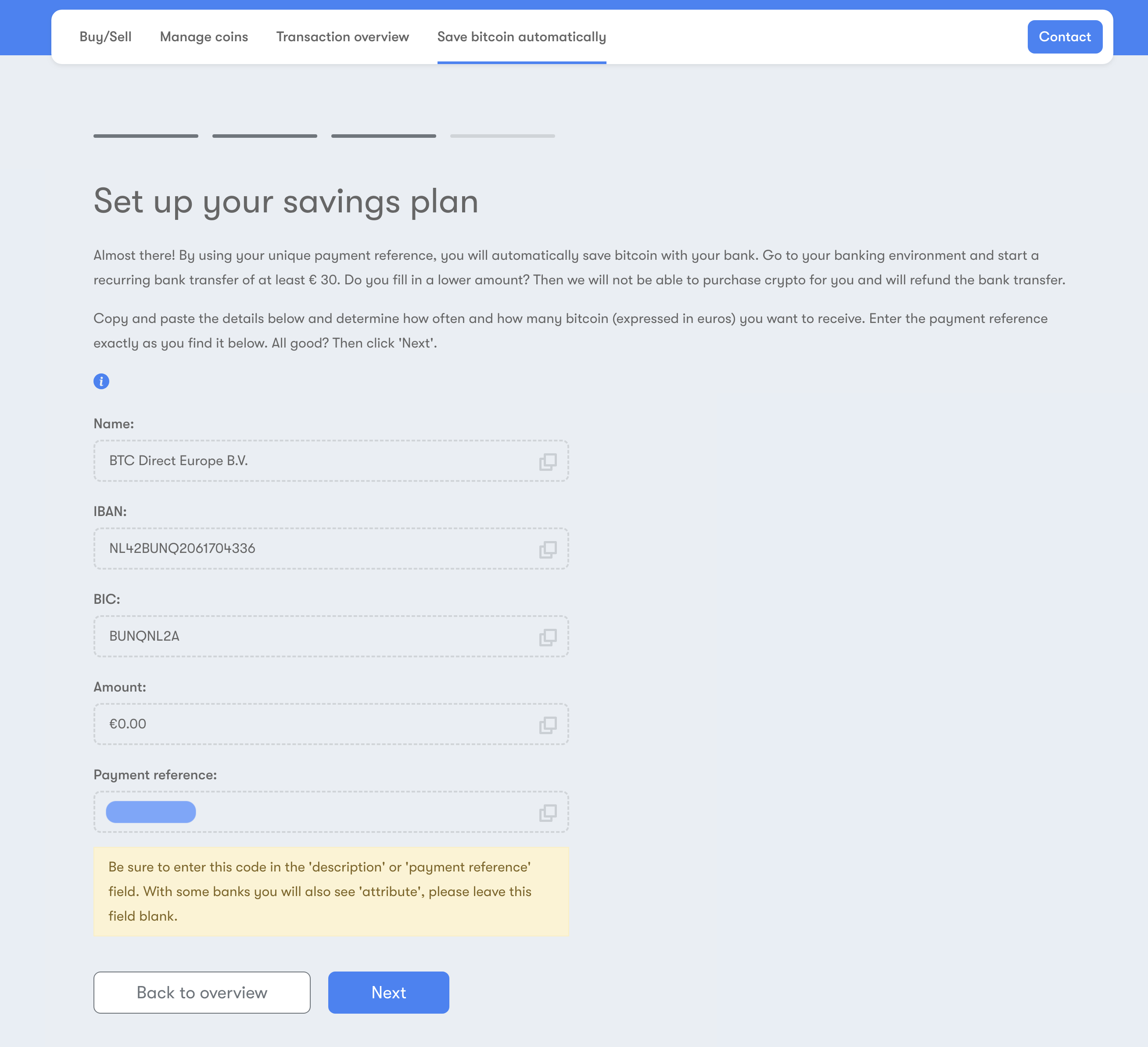The width and height of the screenshot is (1148, 1047).
Task: Go to Manage coins tab
Action: pos(204,37)
